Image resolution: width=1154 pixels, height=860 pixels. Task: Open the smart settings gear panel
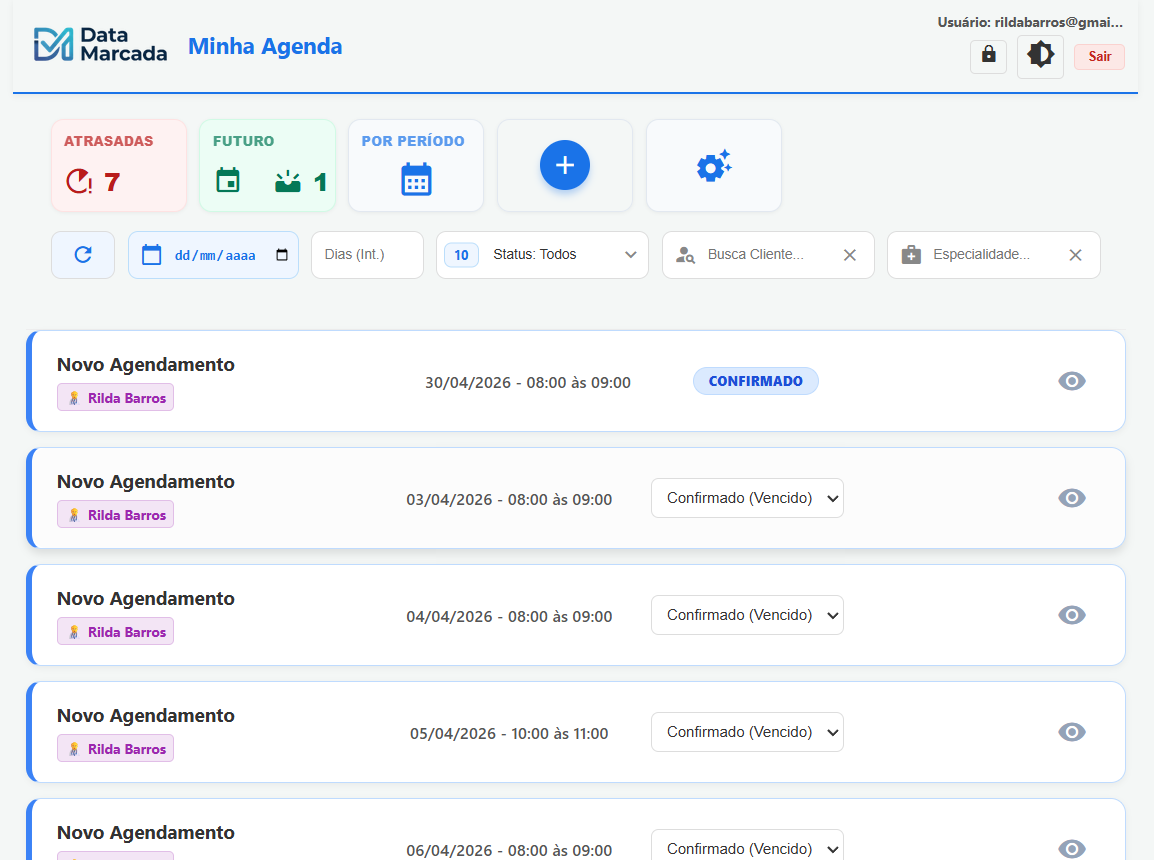point(713,165)
